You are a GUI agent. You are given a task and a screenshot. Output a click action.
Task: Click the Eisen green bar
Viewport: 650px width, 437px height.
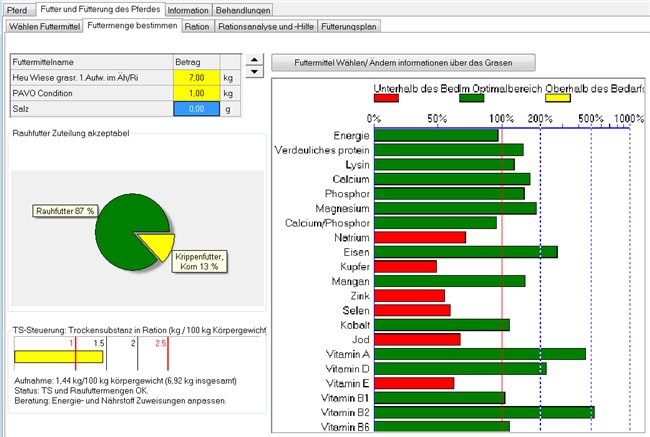click(466, 252)
